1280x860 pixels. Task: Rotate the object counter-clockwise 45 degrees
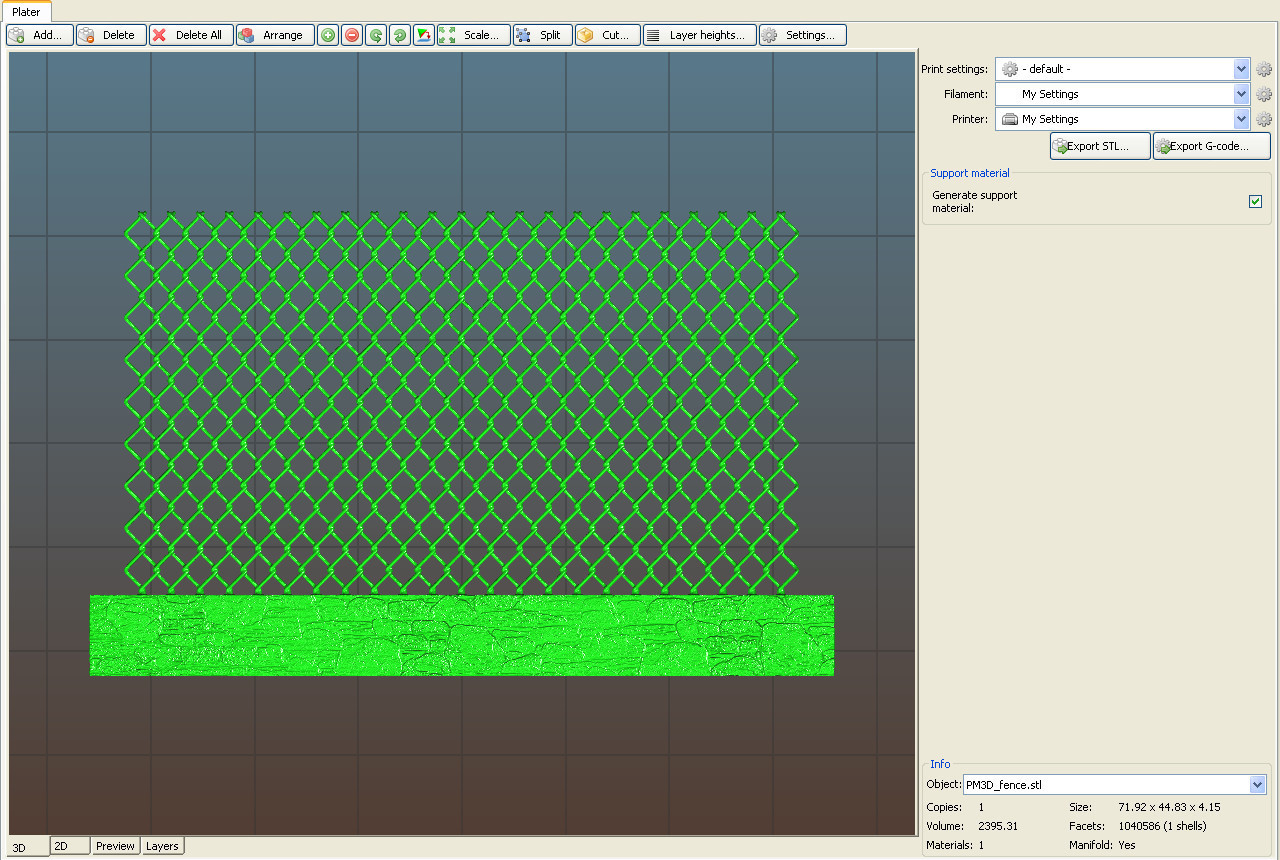click(375, 34)
